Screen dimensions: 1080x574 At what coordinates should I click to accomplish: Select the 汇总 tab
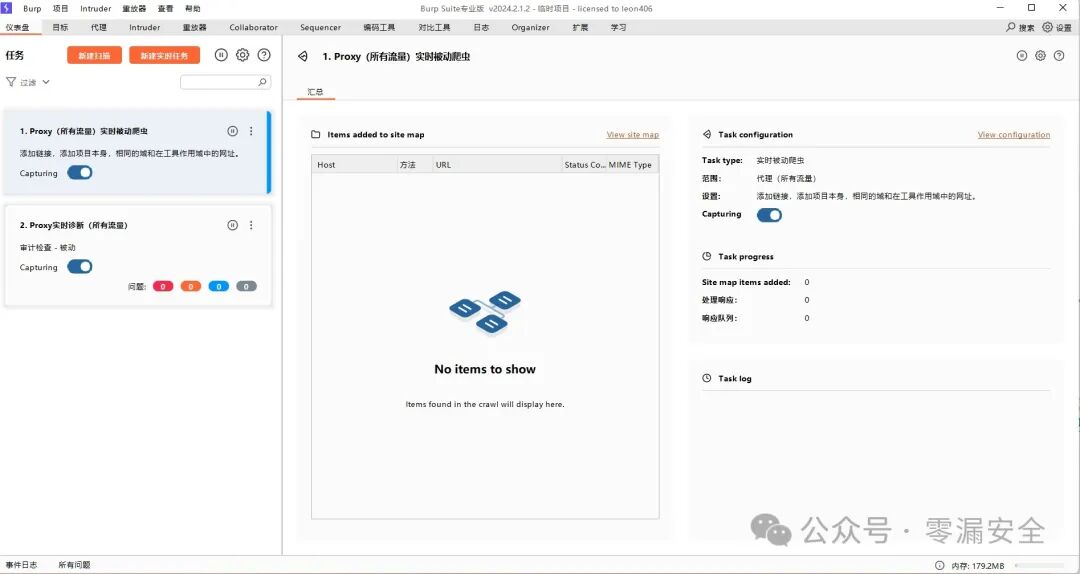click(315, 92)
